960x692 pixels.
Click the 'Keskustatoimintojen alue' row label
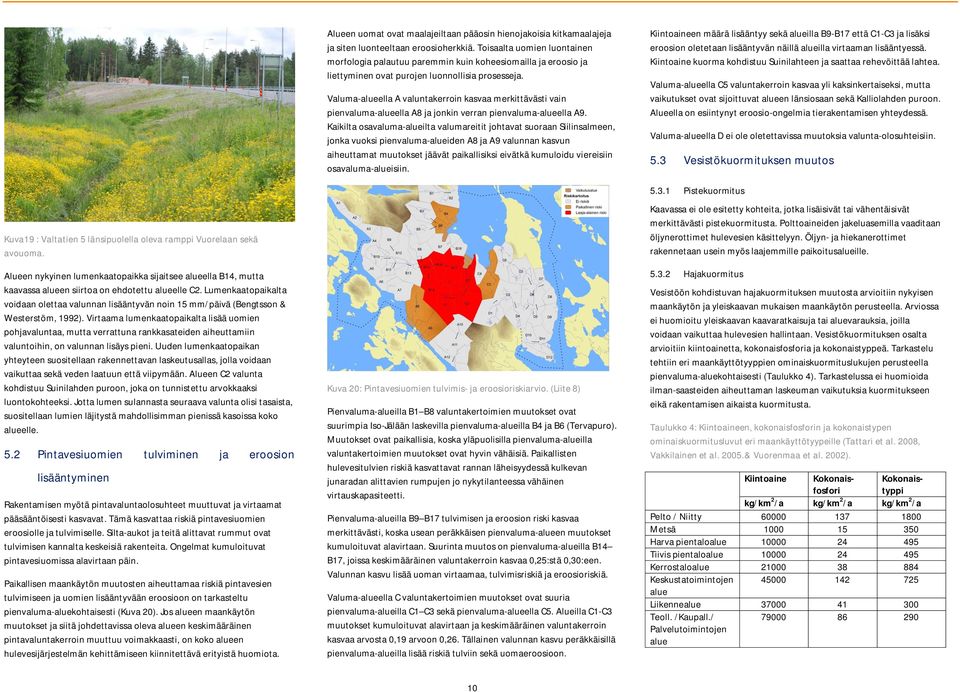tap(691, 585)
